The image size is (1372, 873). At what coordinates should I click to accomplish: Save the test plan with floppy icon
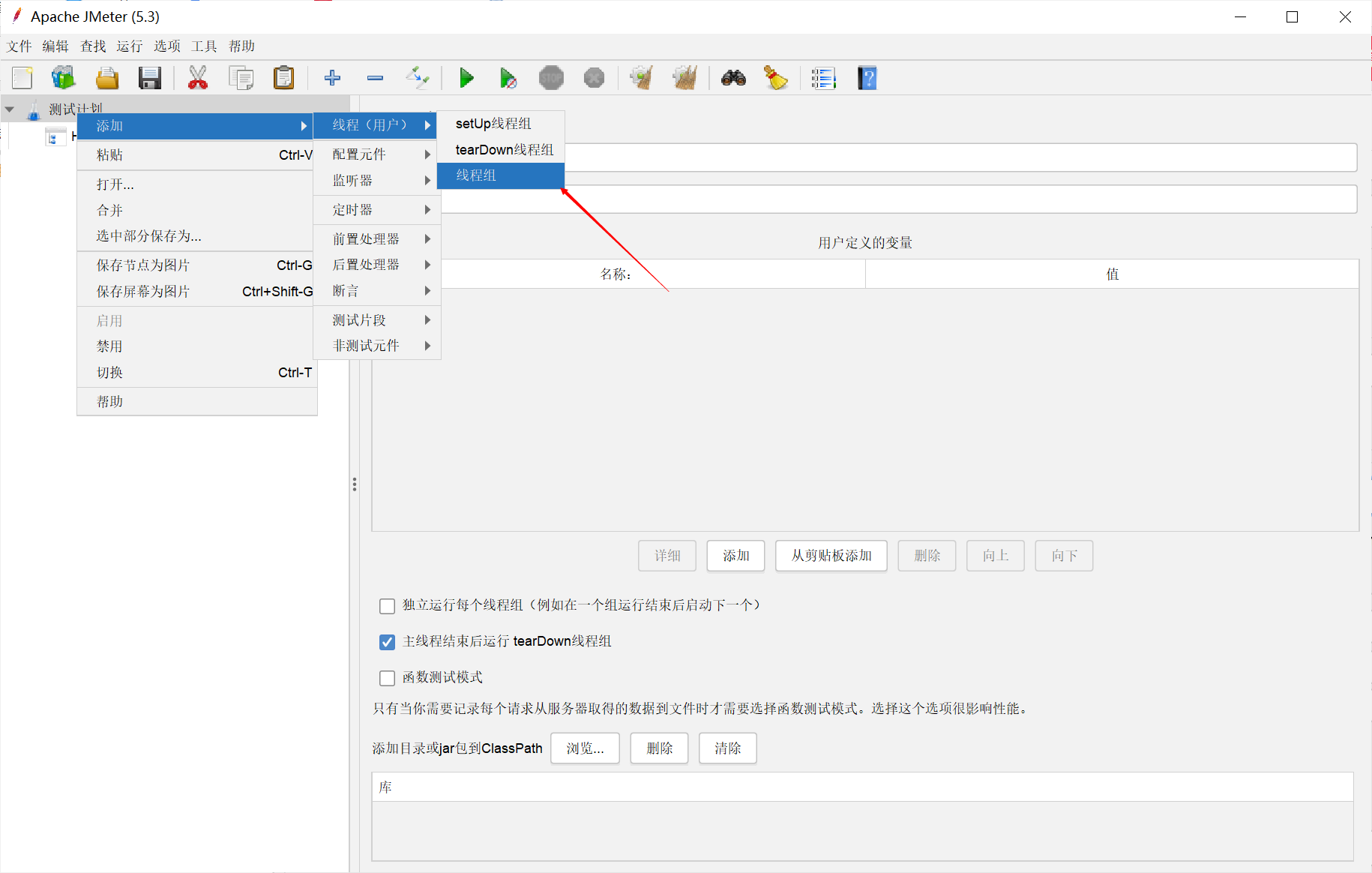pyautogui.click(x=150, y=78)
